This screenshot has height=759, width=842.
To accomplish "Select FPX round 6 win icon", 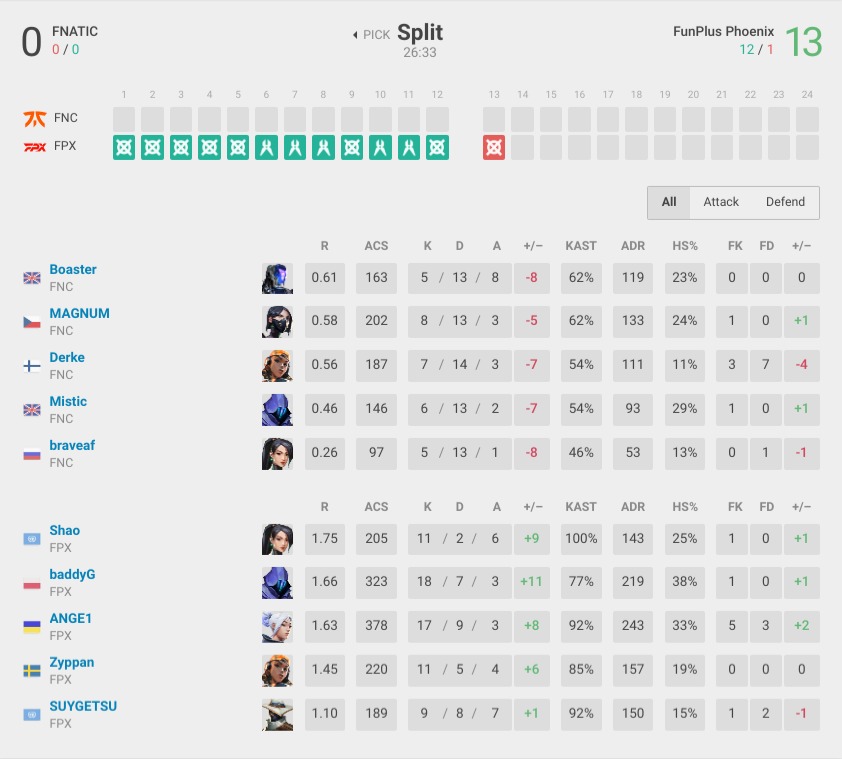I will [266, 147].
